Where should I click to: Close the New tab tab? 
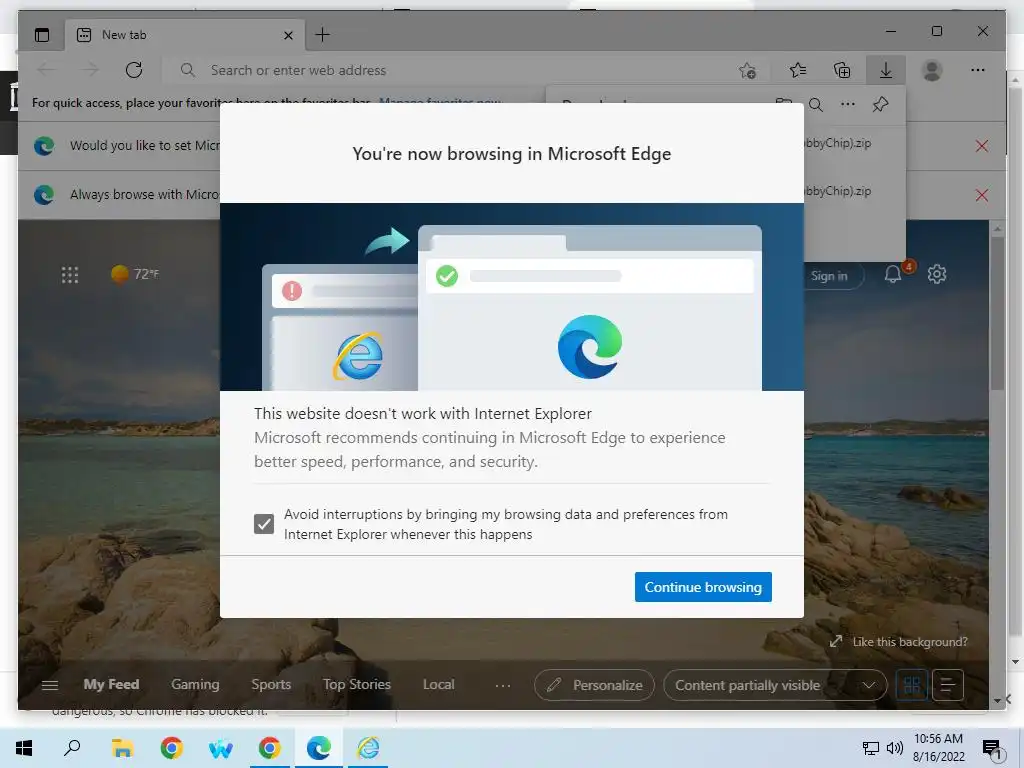click(x=288, y=35)
